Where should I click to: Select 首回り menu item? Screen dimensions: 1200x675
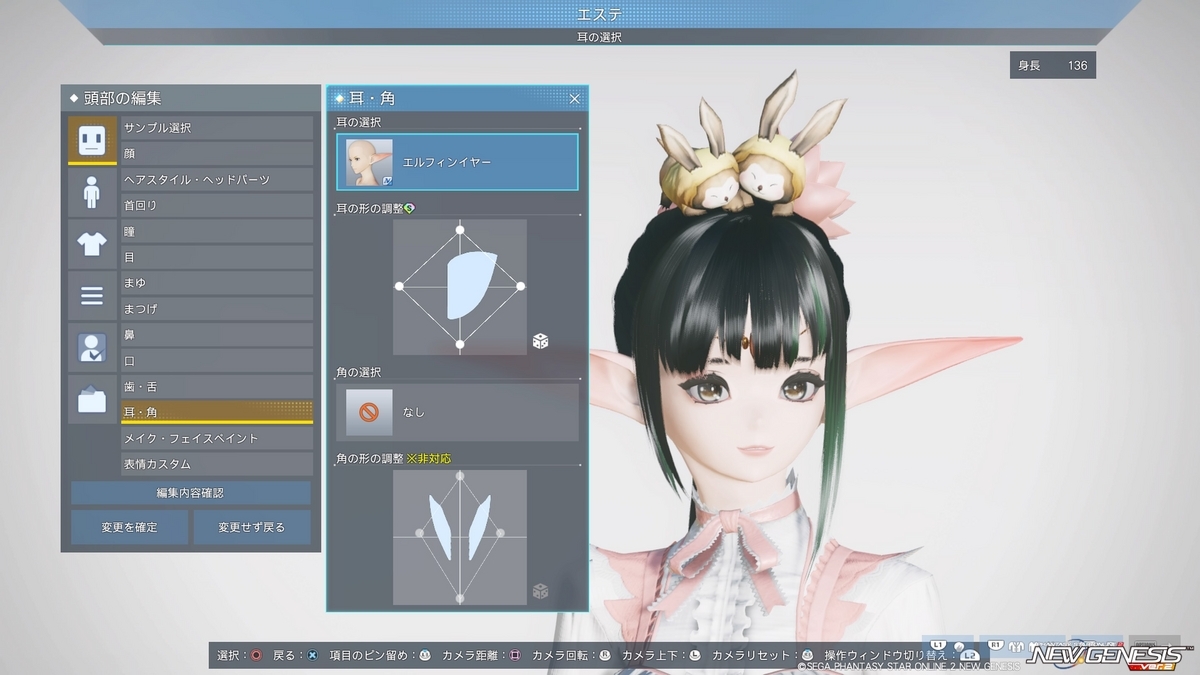217,205
